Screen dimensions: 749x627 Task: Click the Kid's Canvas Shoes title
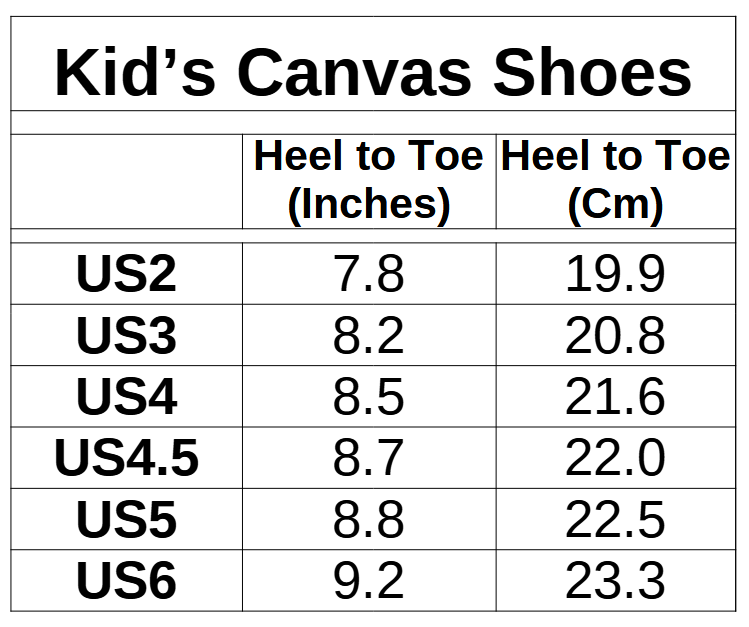tap(373, 72)
